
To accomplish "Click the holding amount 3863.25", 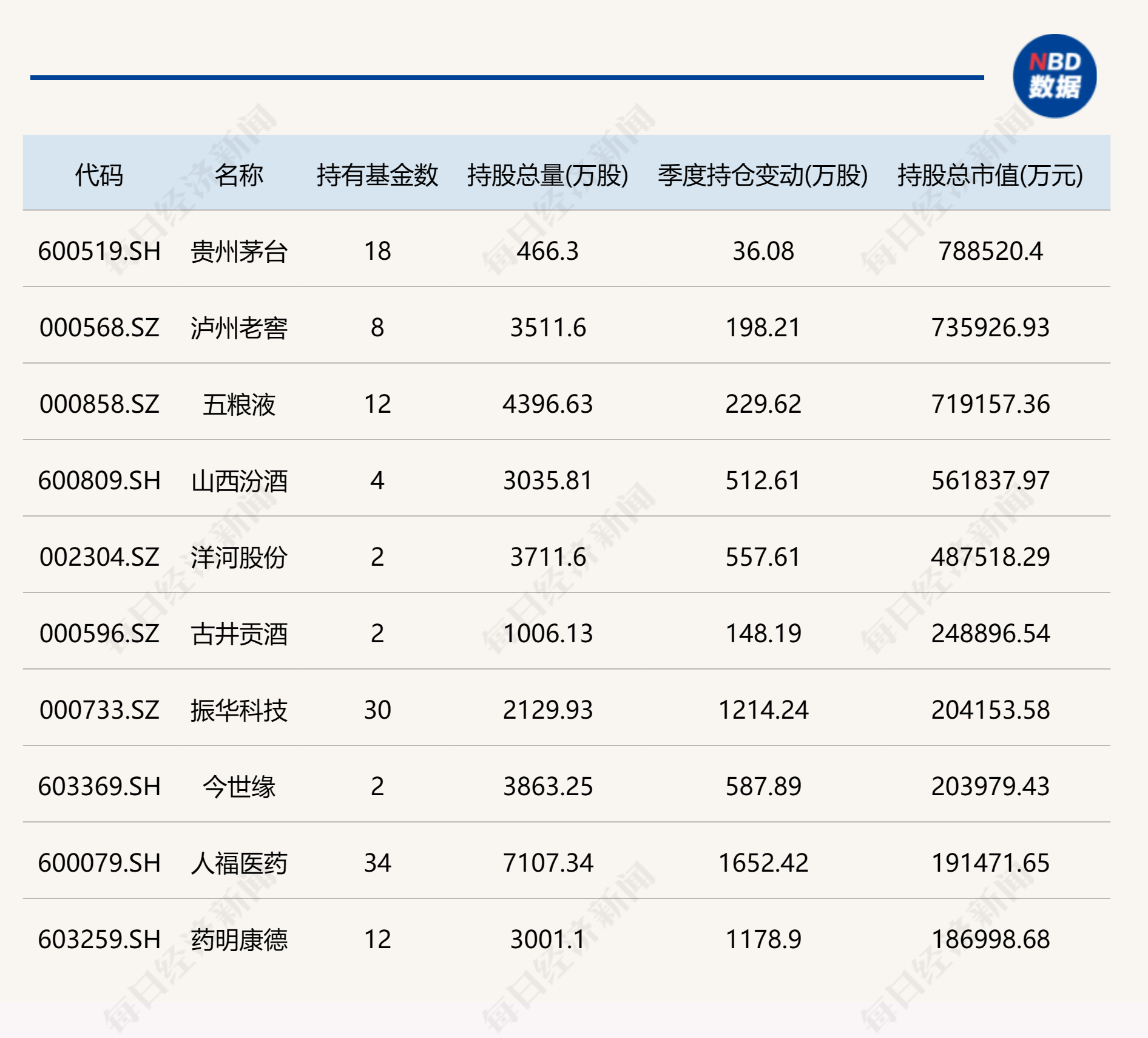I will (548, 786).
